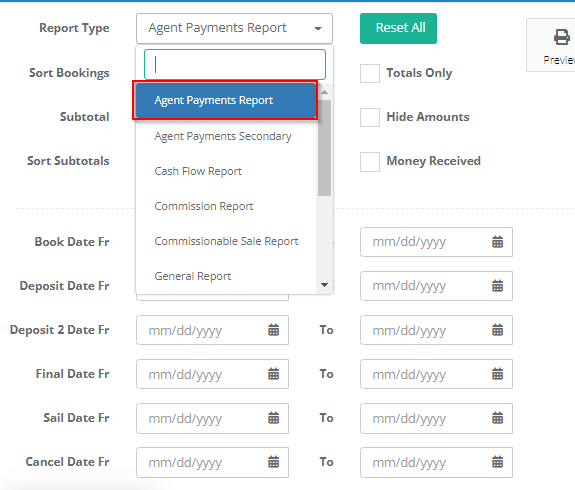Enable the Totals Only checkbox

370,73
